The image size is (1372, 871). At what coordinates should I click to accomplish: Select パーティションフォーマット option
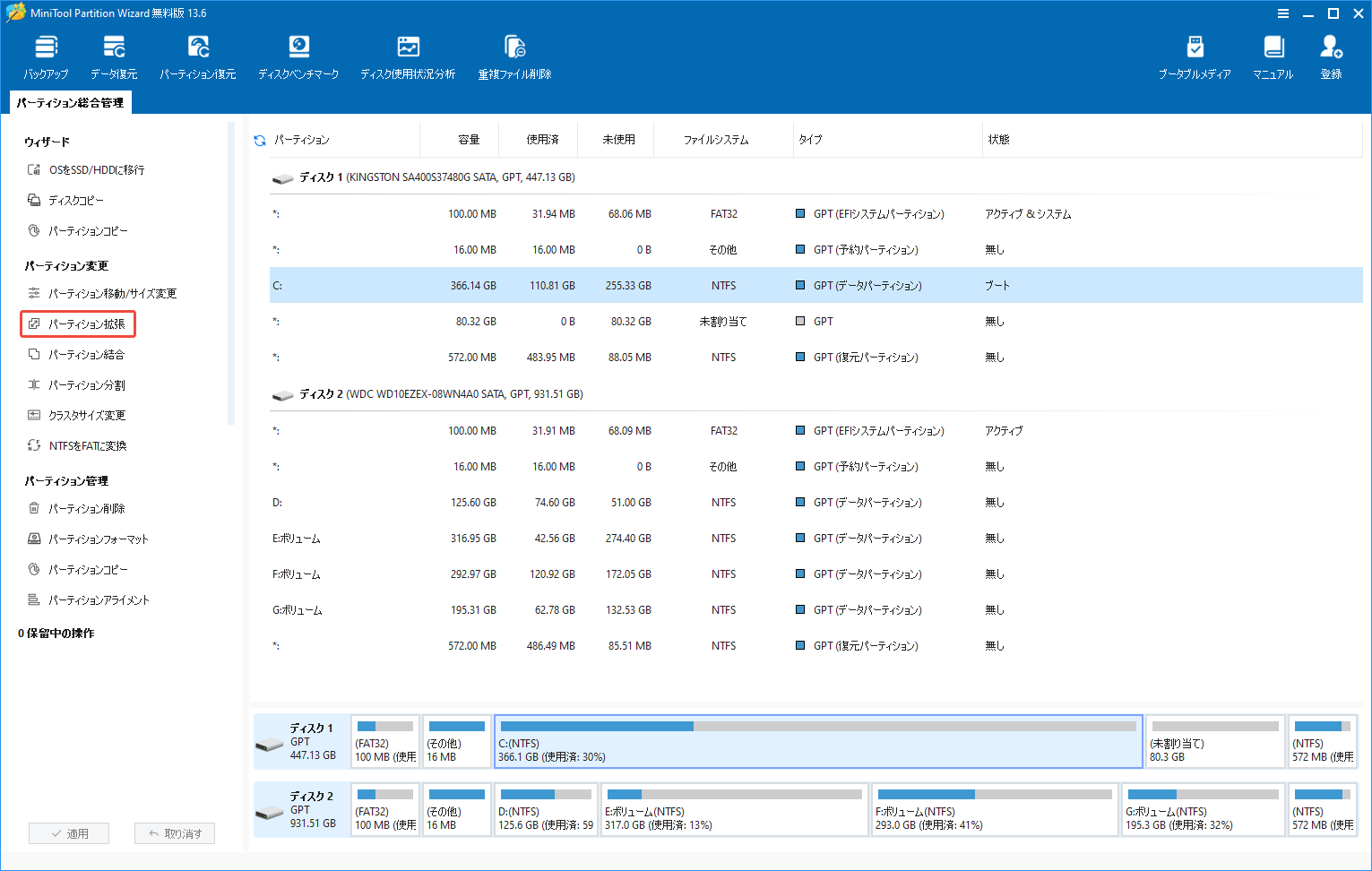pos(95,539)
